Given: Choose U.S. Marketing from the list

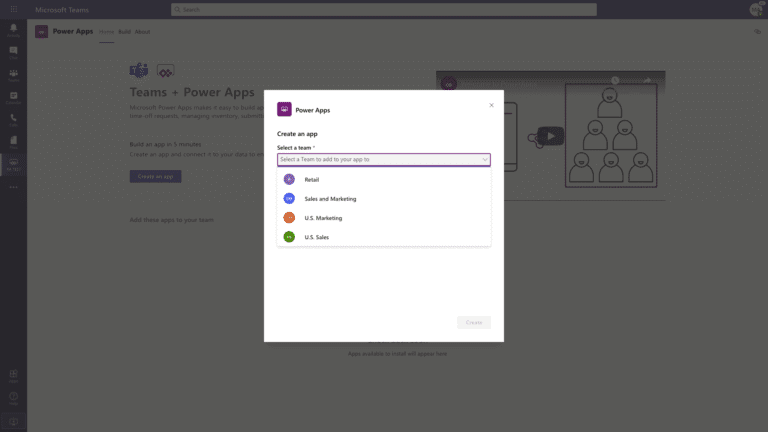Looking at the screenshot, I should tap(384, 217).
